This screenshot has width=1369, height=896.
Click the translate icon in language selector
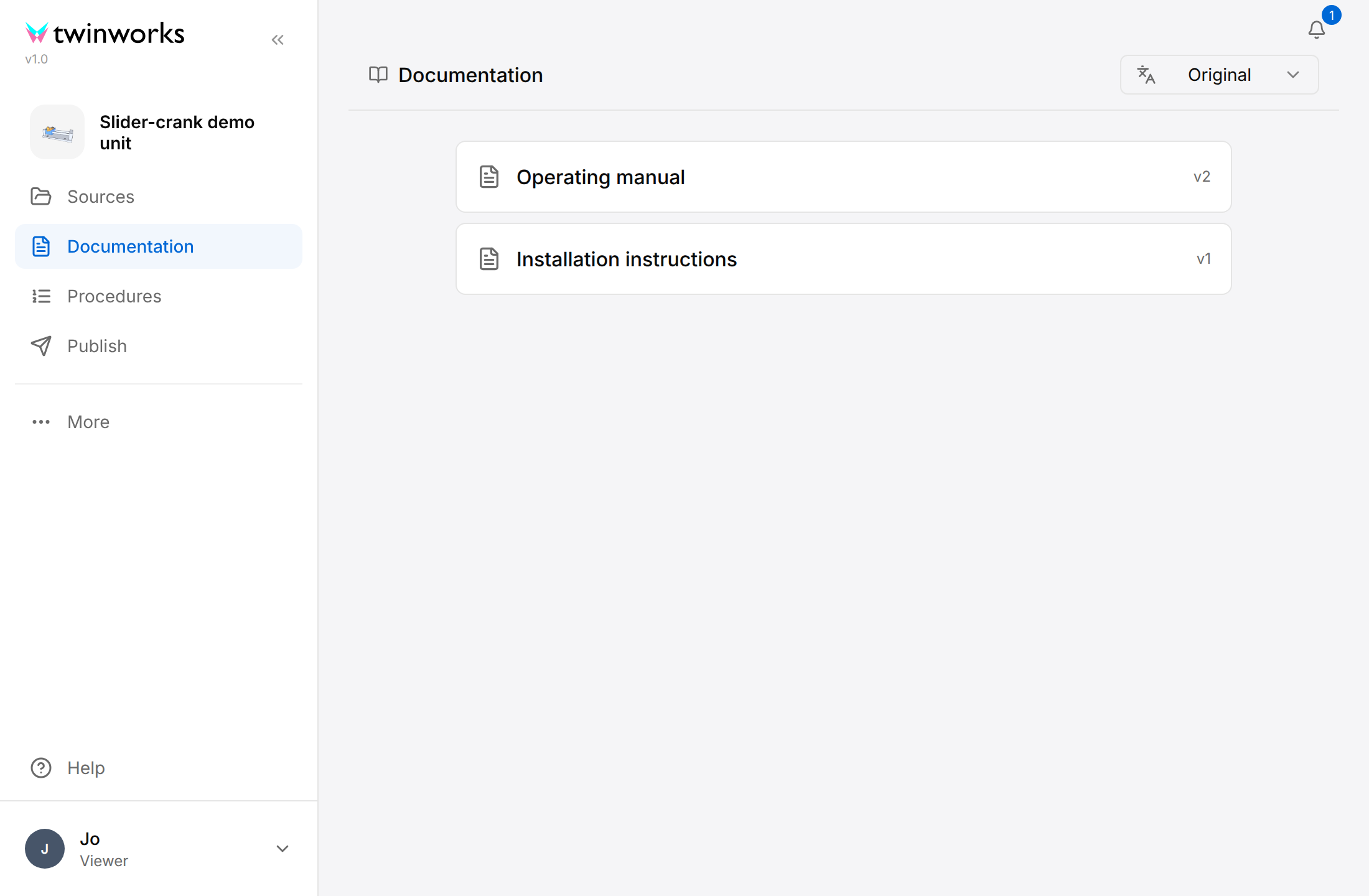click(1146, 75)
